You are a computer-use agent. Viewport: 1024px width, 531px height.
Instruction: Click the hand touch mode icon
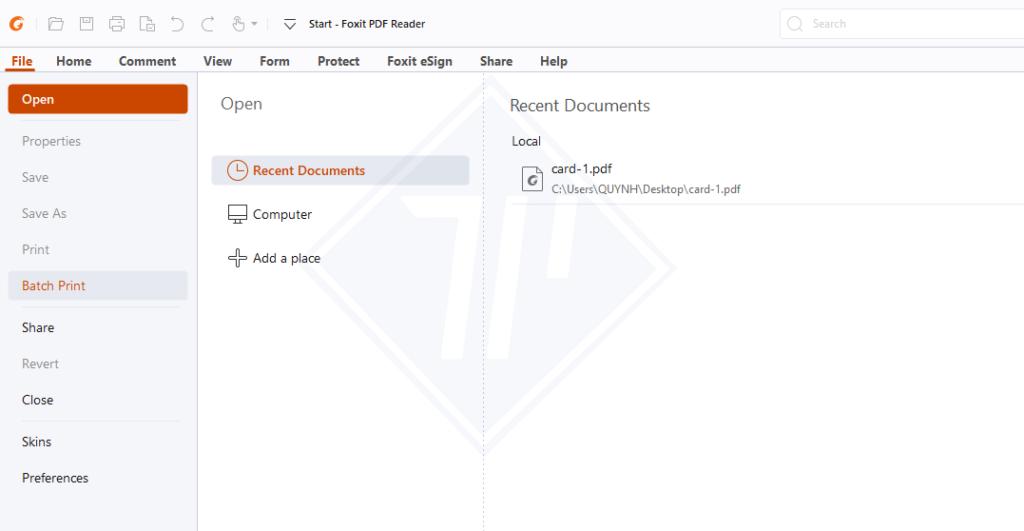[238, 23]
